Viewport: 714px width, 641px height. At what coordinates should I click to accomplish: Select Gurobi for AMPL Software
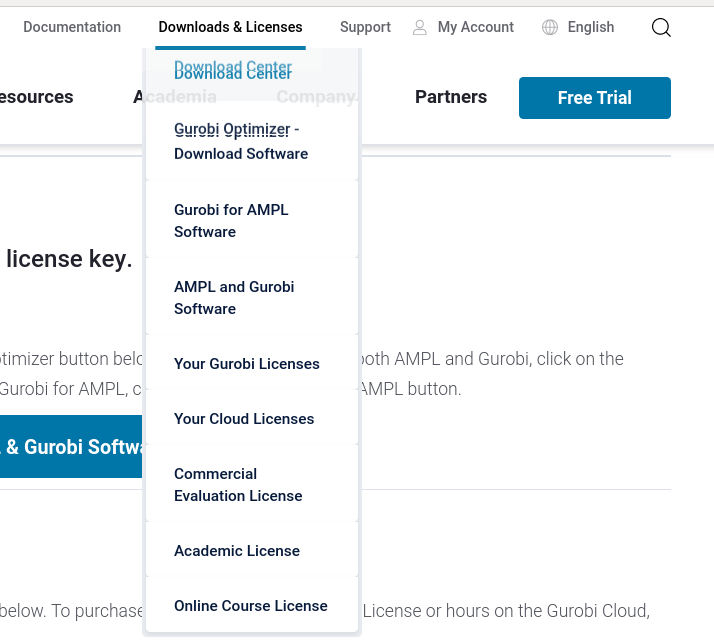(231, 221)
